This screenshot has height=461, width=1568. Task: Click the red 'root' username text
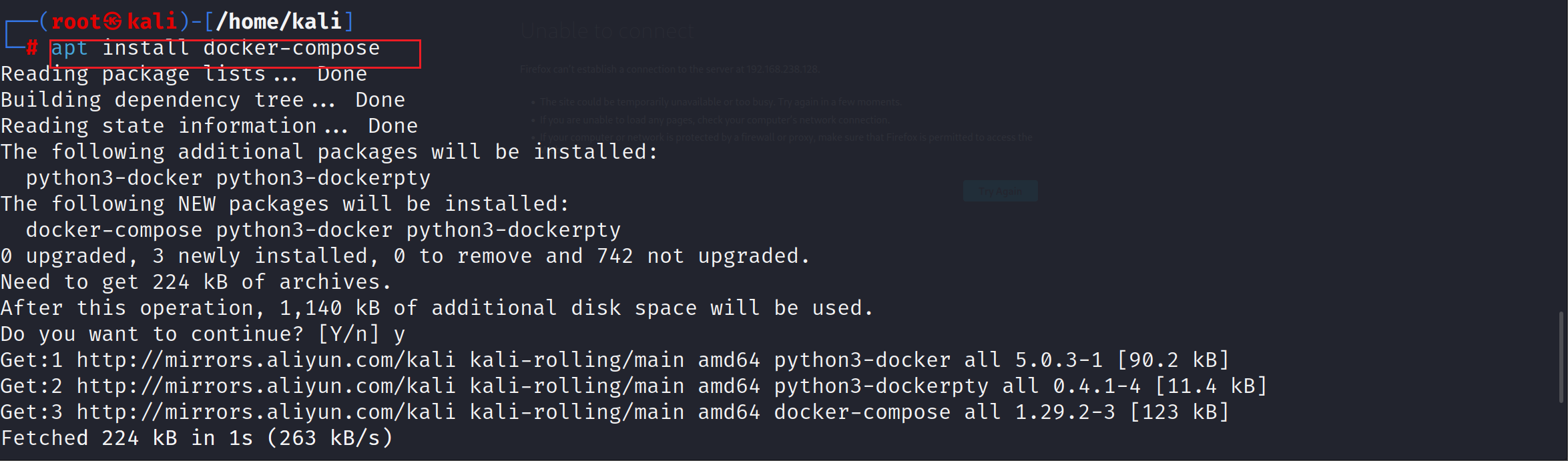click(x=76, y=22)
